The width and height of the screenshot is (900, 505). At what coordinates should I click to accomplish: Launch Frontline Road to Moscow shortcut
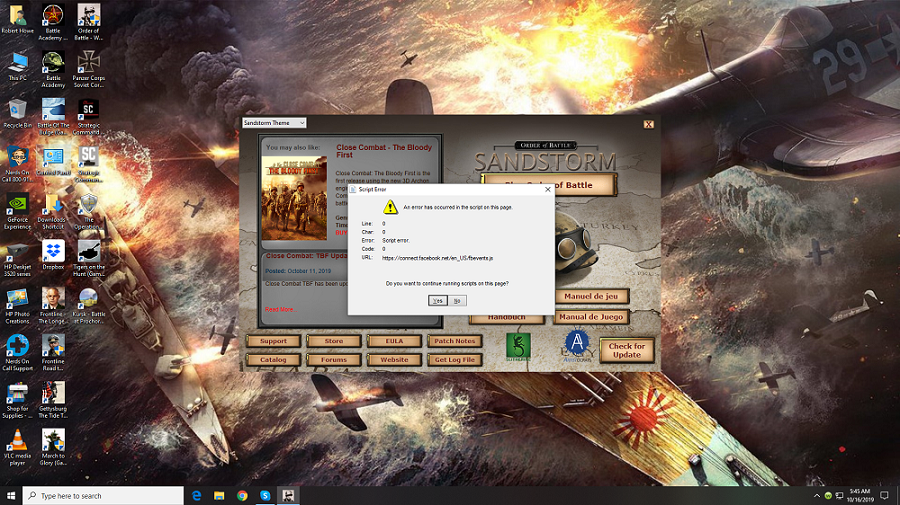53,353
